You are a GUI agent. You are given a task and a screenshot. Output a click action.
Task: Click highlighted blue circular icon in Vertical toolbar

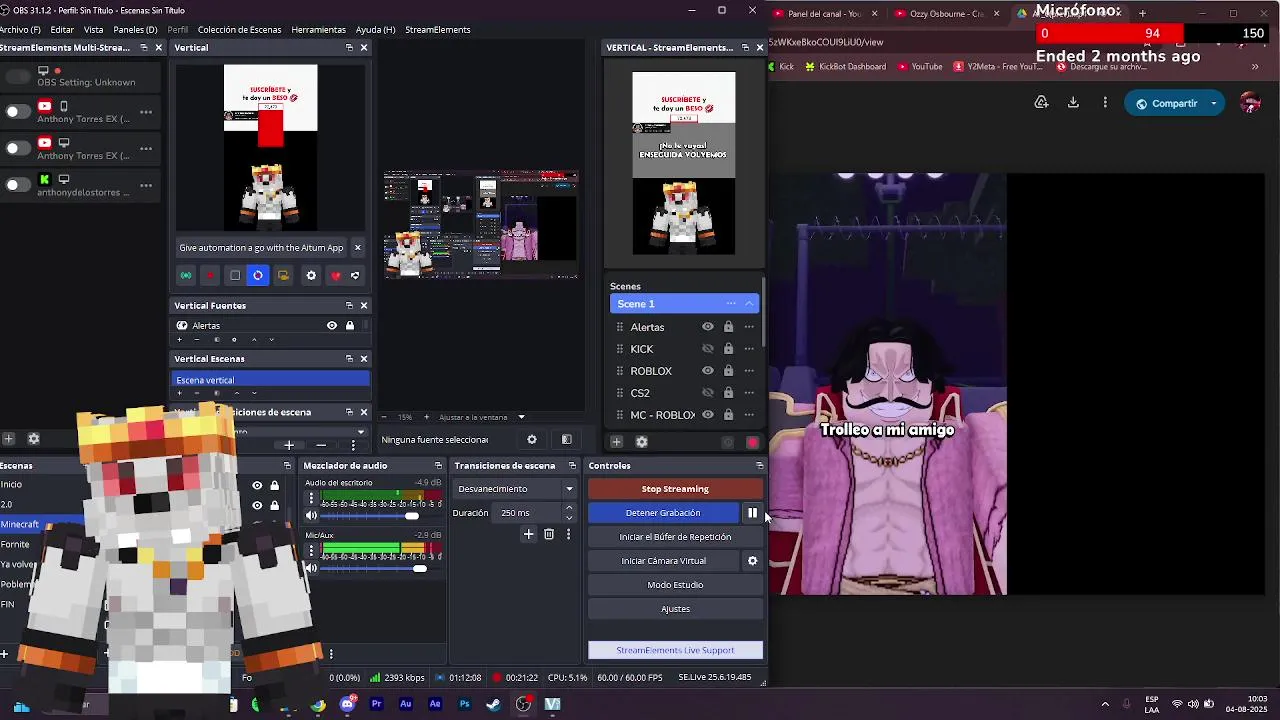click(x=258, y=276)
